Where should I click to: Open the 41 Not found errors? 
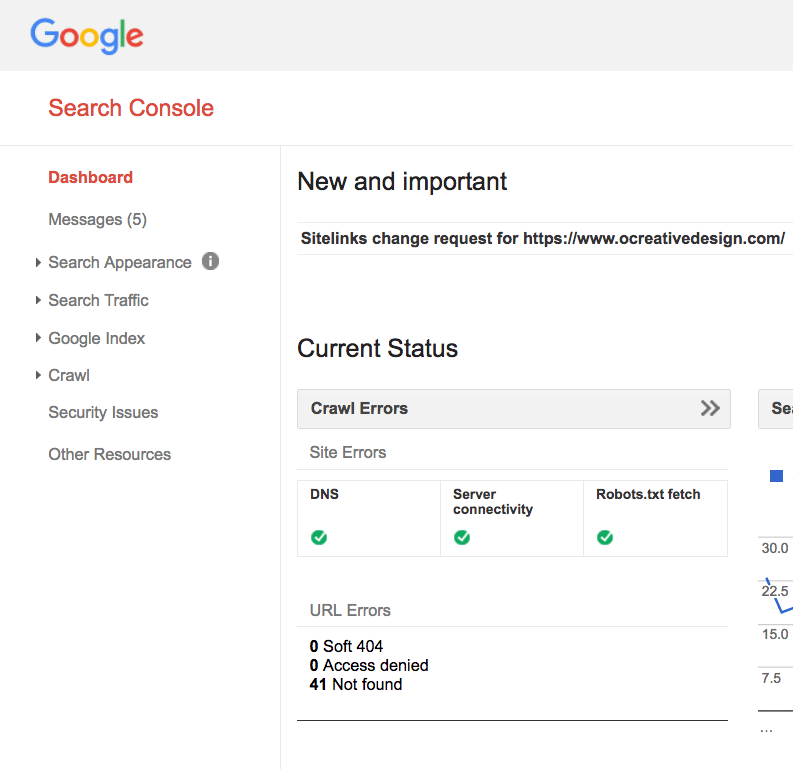(x=356, y=684)
